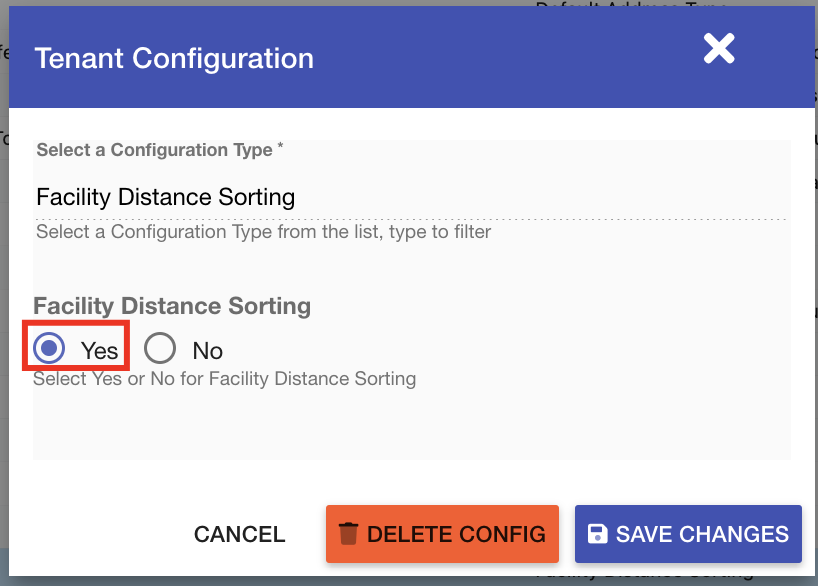
Task: Click the "Facility Distance Sorting" input value text
Action: tap(166, 196)
